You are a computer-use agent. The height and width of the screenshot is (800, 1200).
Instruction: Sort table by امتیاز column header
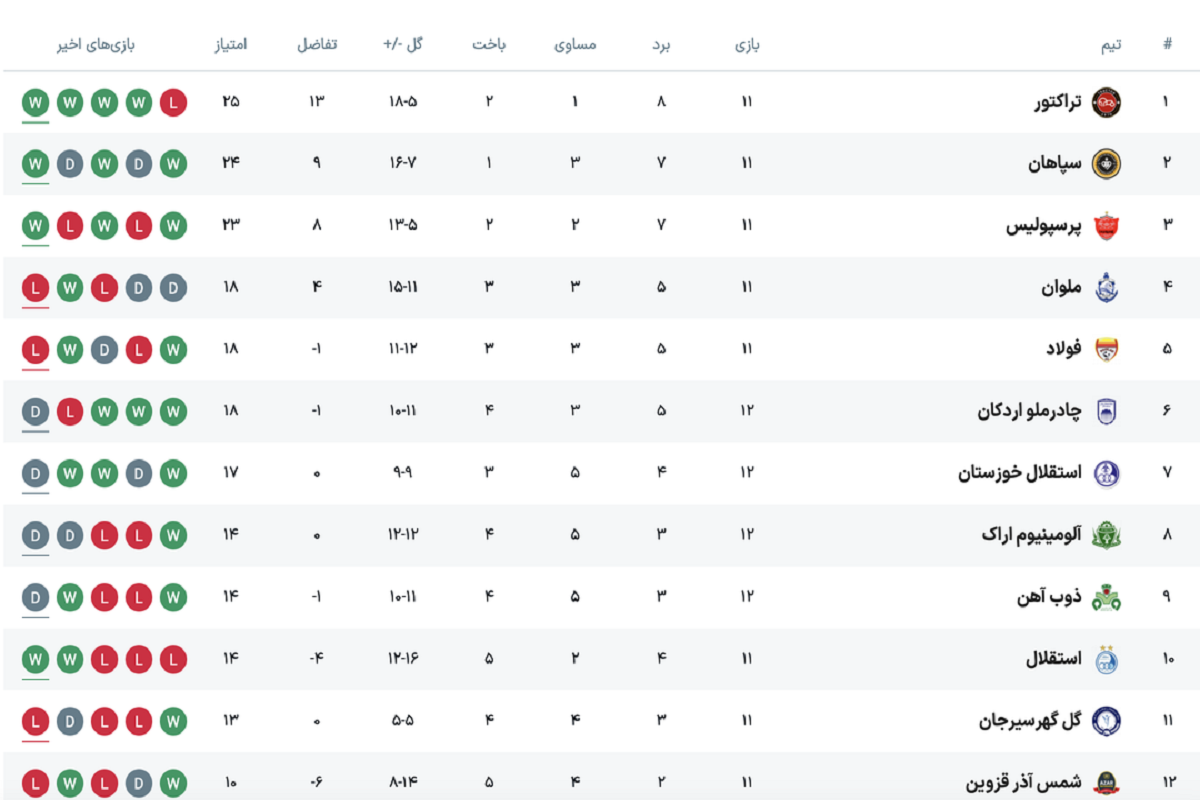(231, 45)
